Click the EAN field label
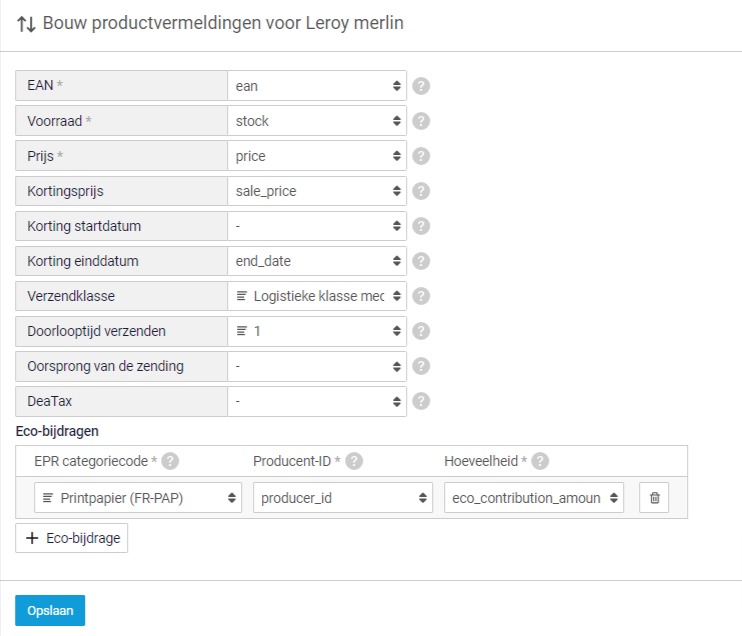Image resolution: width=742 pixels, height=636 pixels. 40,85
